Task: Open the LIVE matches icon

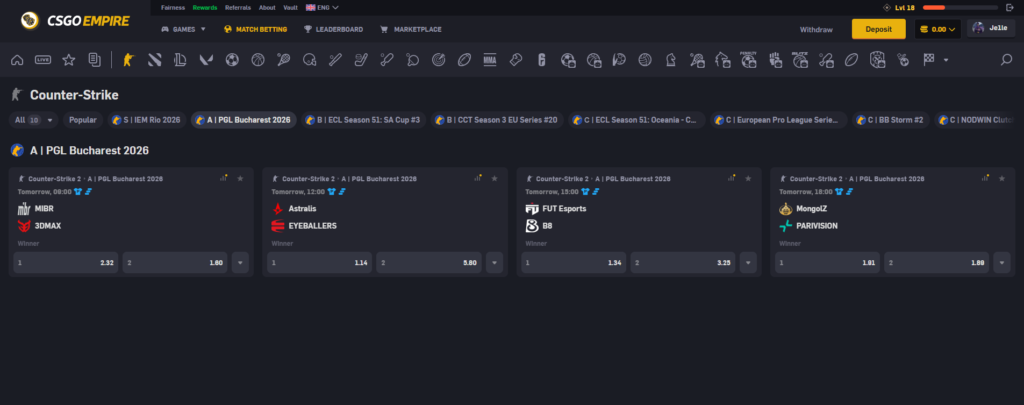Action: (43, 60)
